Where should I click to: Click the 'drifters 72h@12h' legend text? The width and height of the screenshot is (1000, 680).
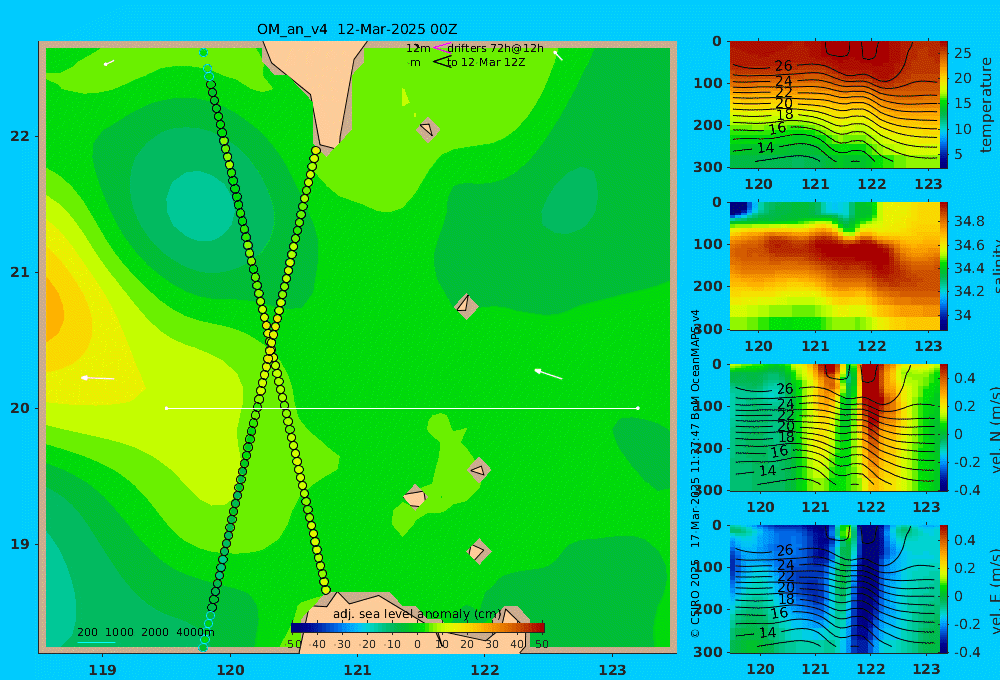pyautogui.click(x=495, y=48)
